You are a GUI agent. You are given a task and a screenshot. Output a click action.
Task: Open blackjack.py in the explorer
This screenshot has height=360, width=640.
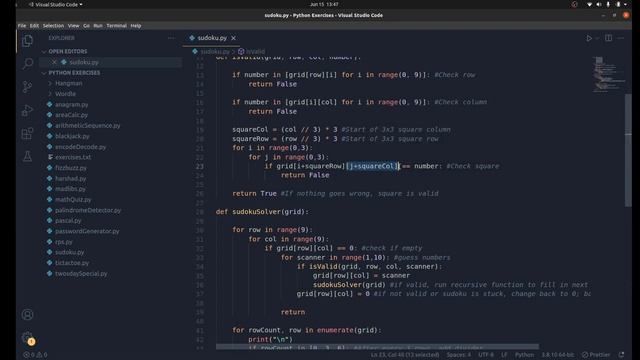click(x=72, y=136)
